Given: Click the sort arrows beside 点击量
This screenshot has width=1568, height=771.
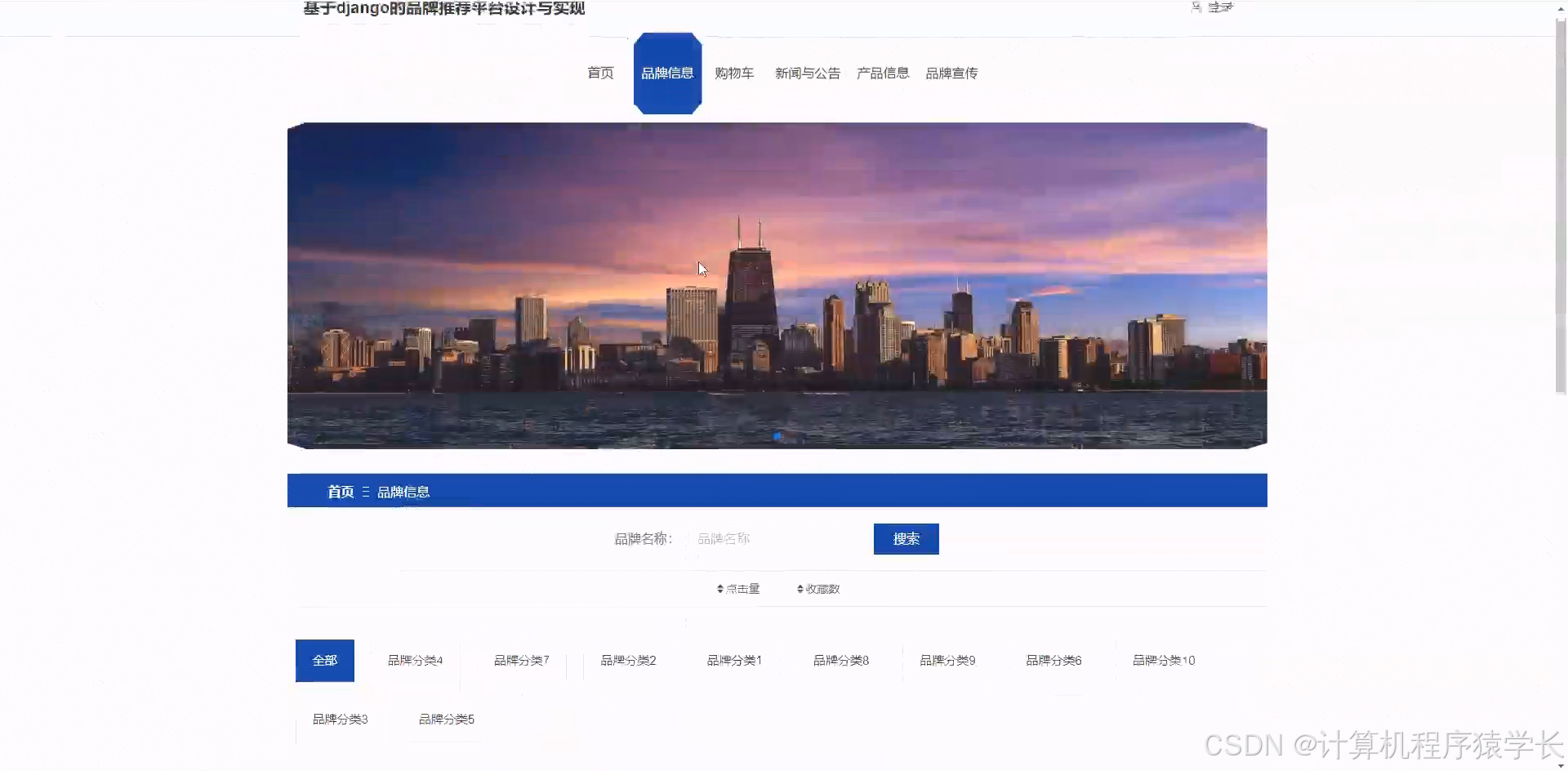Looking at the screenshot, I should pyautogui.click(x=719, y=588).
